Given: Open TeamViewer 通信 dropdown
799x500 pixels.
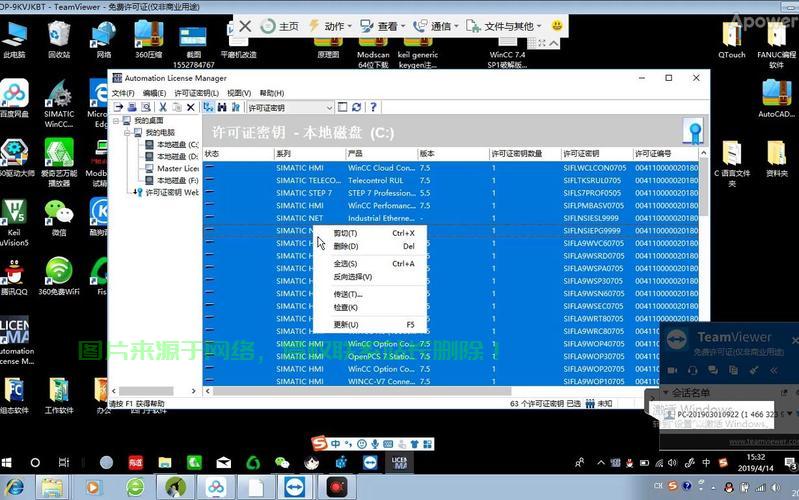Looking at the screenshot, I should coord(436,26).
